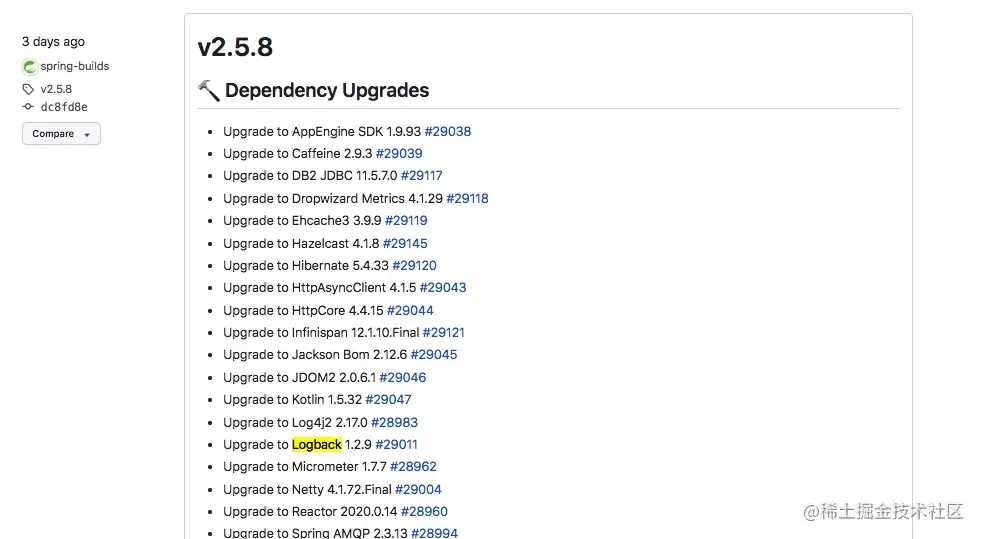The height and width of the screenshot is (539, 981).
Task: Open the spring-builds user link
Action: coord(74,66)
